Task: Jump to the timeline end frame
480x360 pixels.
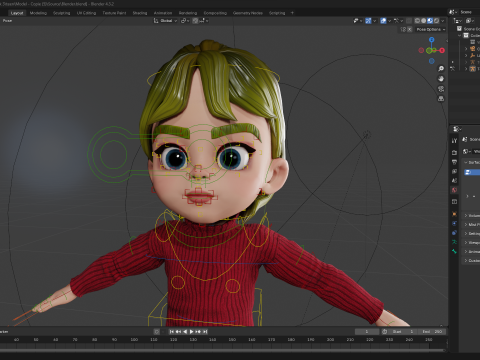Action: click(x=205, y=332)
